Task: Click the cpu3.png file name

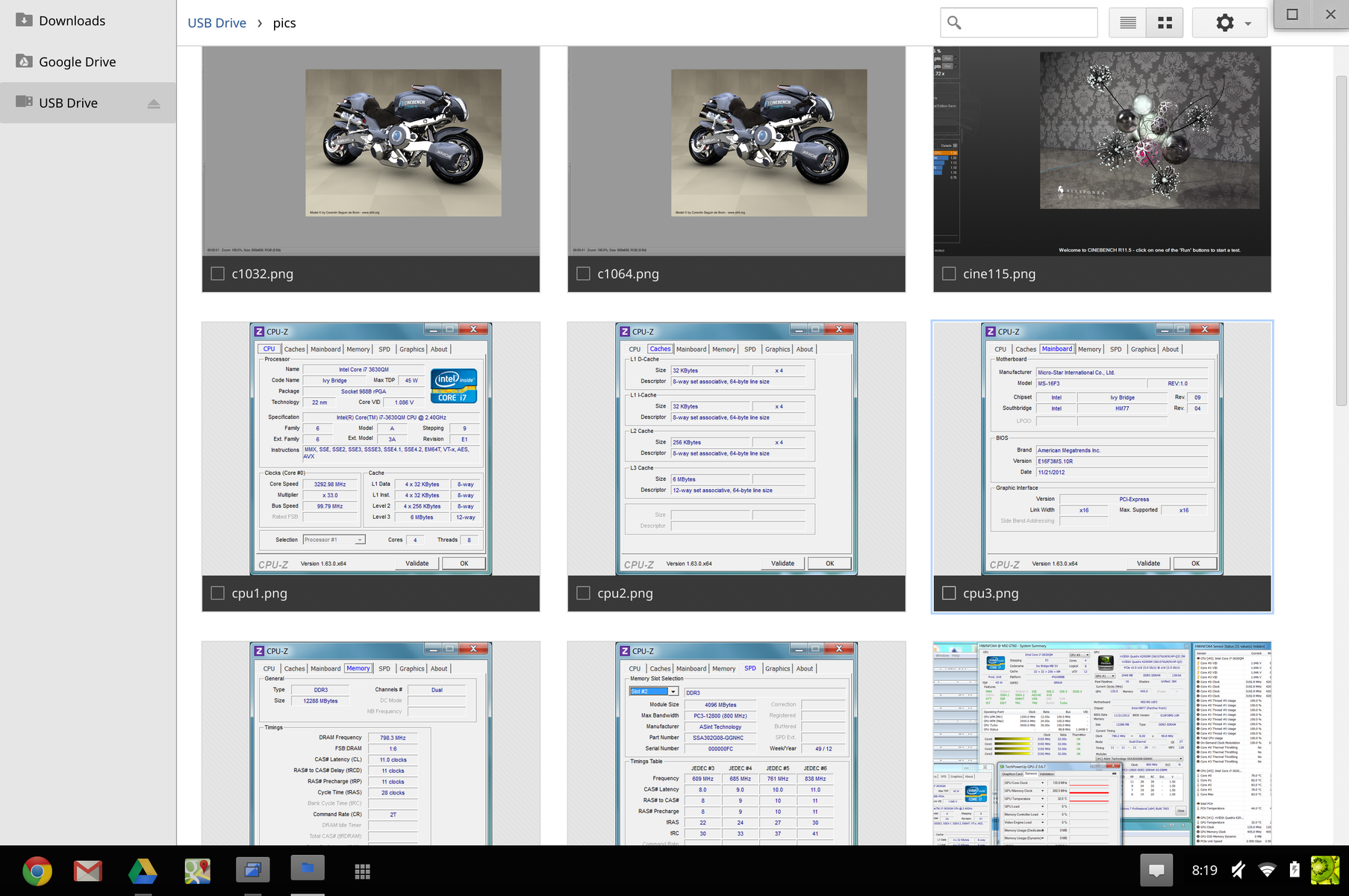Action: click(x=991, y=594)
